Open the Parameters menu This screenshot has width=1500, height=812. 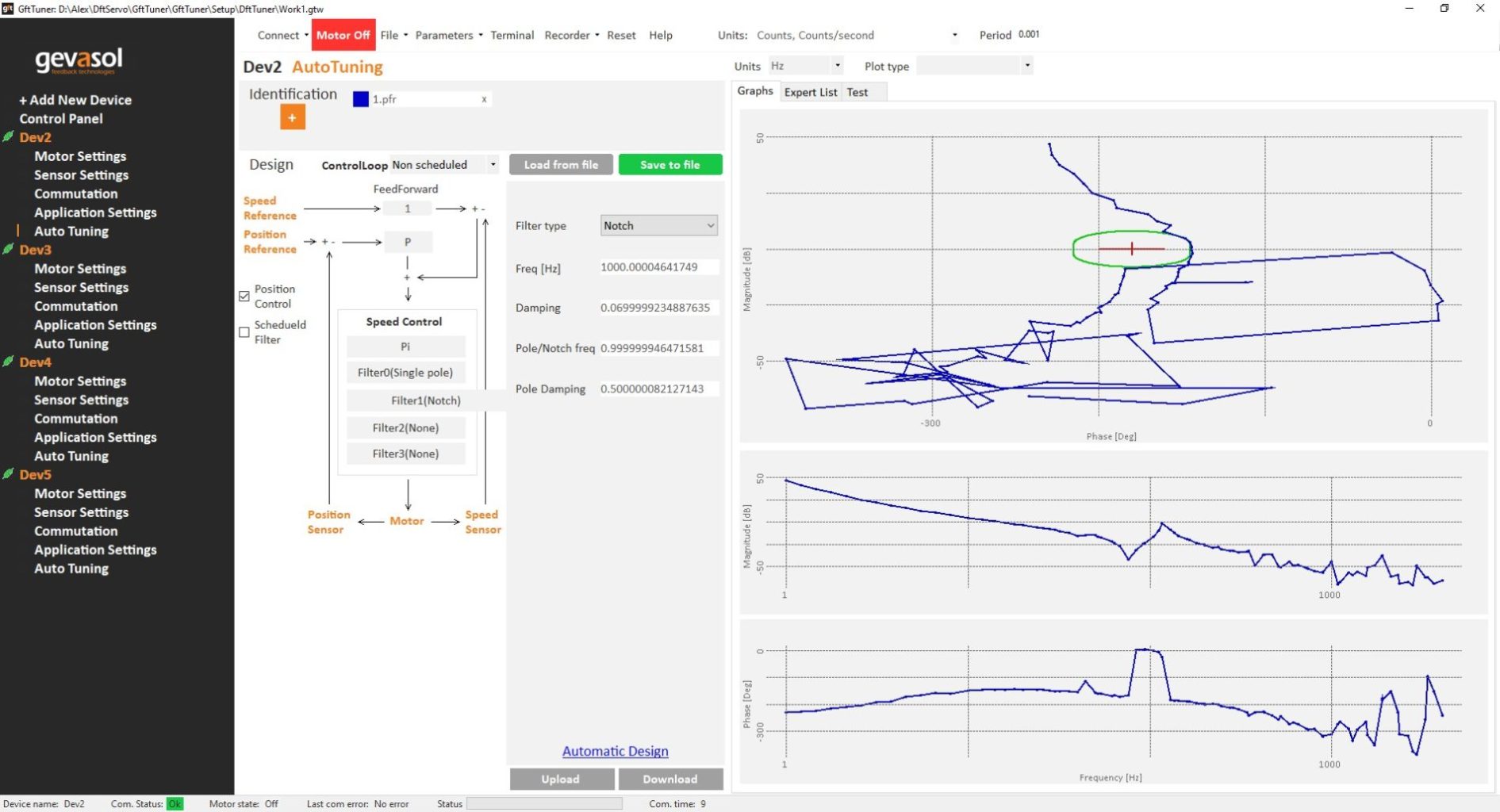point(448,35)
